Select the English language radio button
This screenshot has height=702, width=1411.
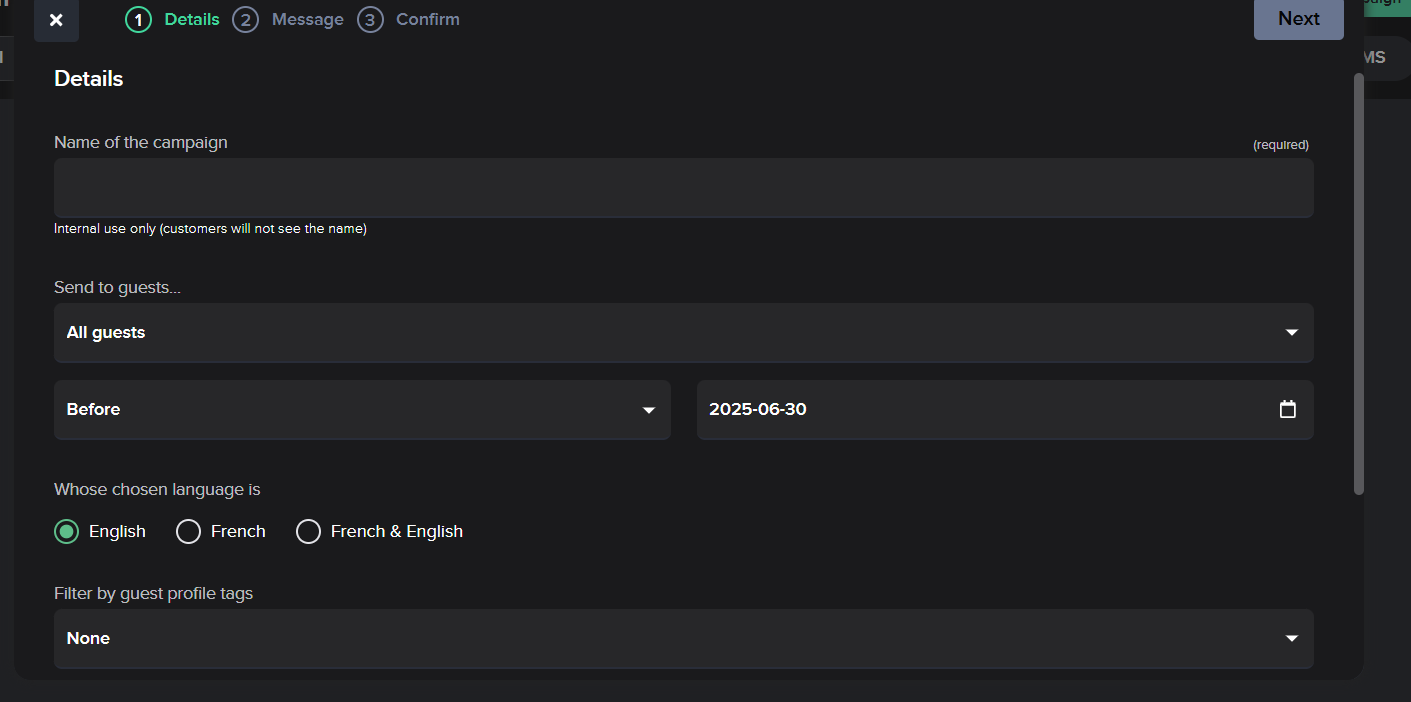(x=67, y=532)
